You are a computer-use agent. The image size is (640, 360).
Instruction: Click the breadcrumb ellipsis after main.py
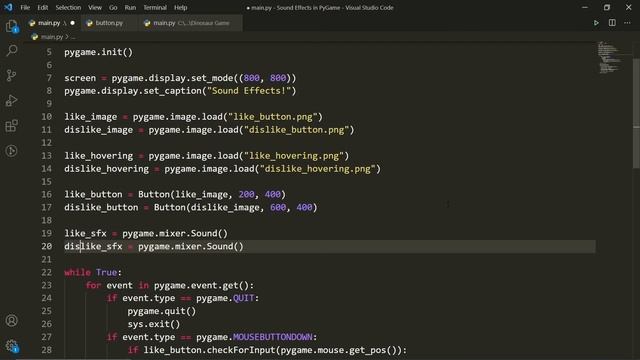(x=73, y=38)
